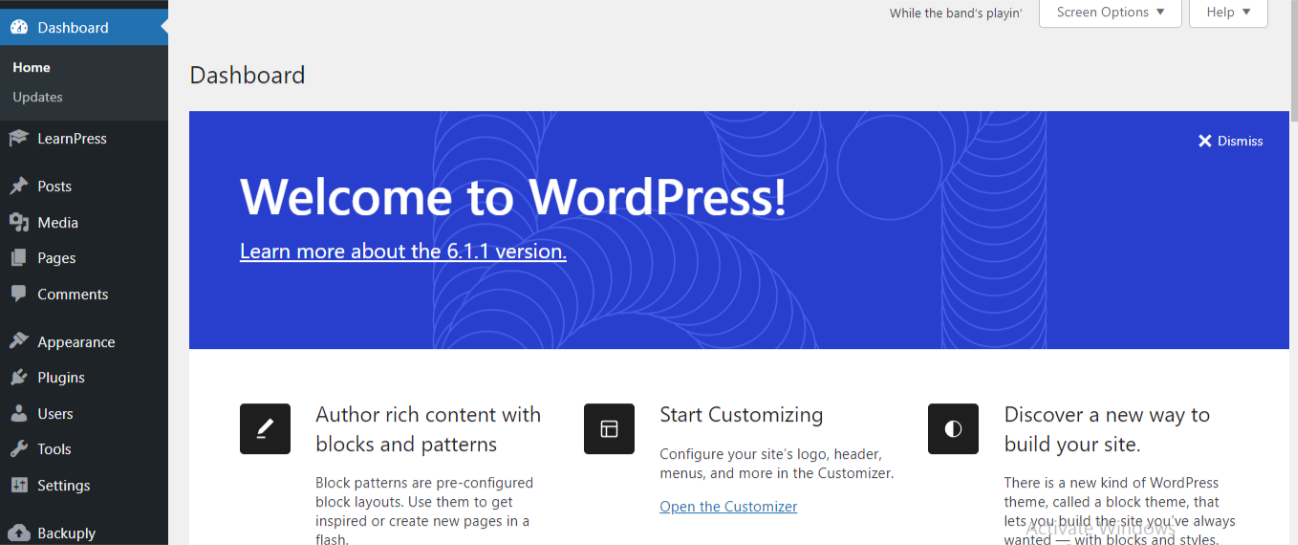1298x545 pixels.
Task: Click the Comments speech bubble icon
Action: (19, 294)
